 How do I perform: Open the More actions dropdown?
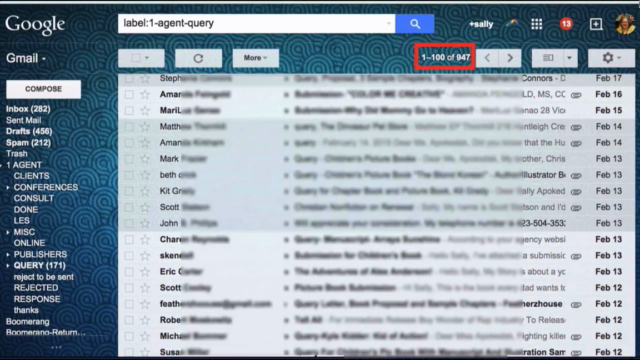tap(256, 58)
